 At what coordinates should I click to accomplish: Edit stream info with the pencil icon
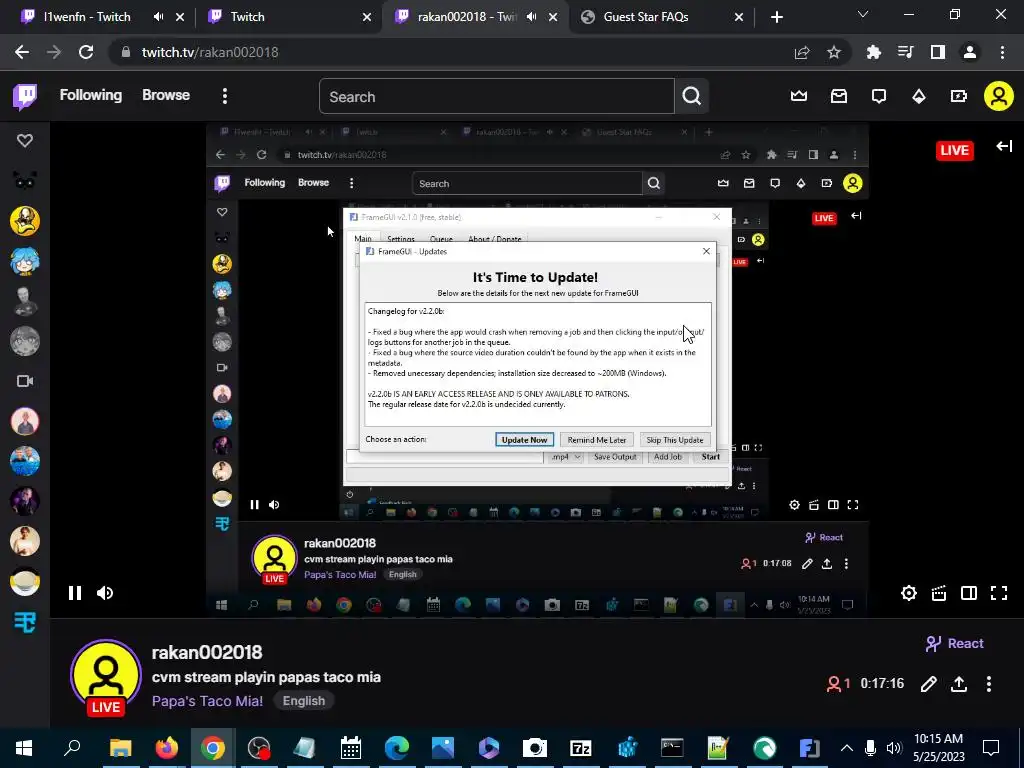click(929, 684)
